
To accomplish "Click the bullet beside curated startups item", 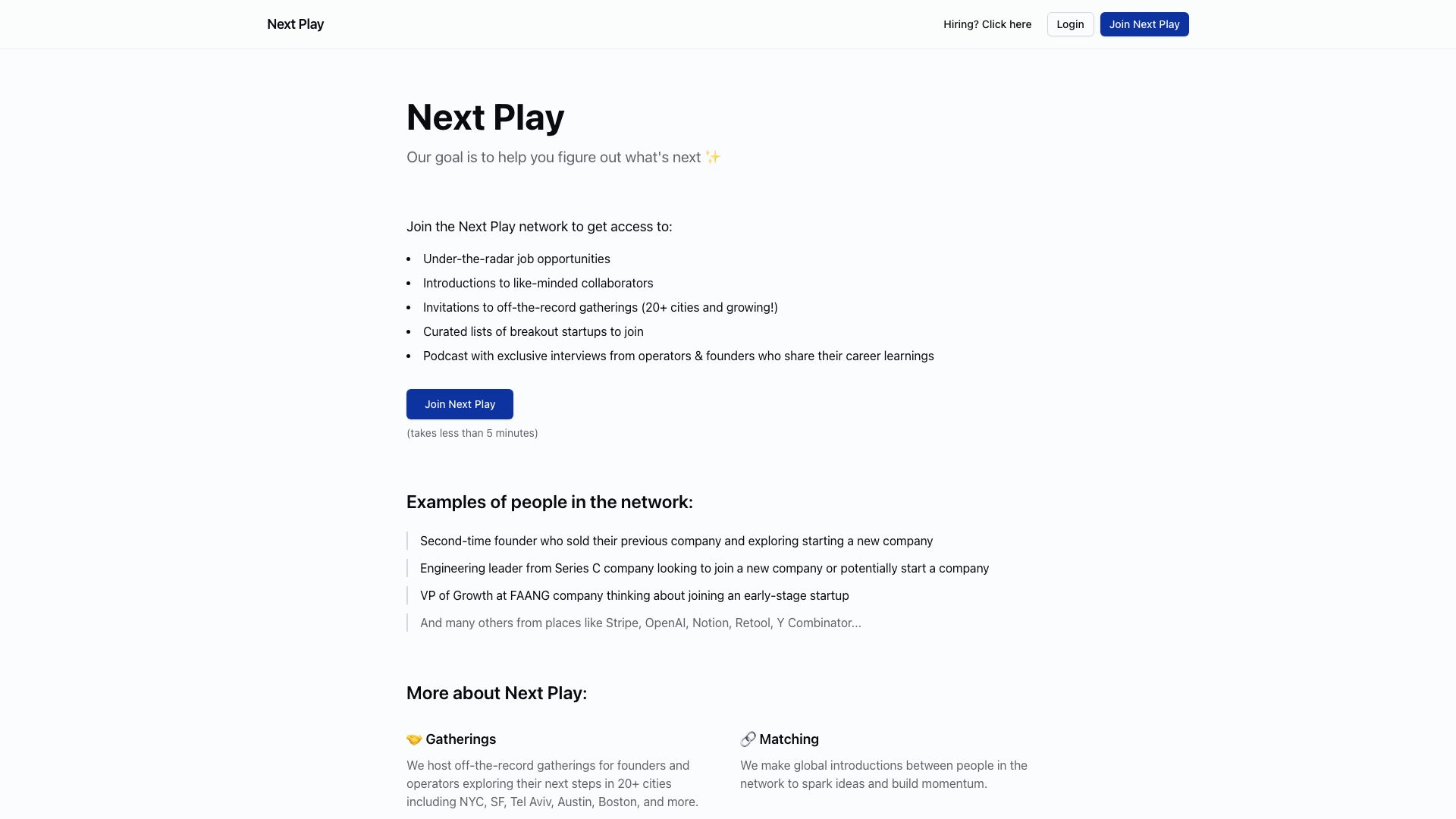I will (410, 331).
